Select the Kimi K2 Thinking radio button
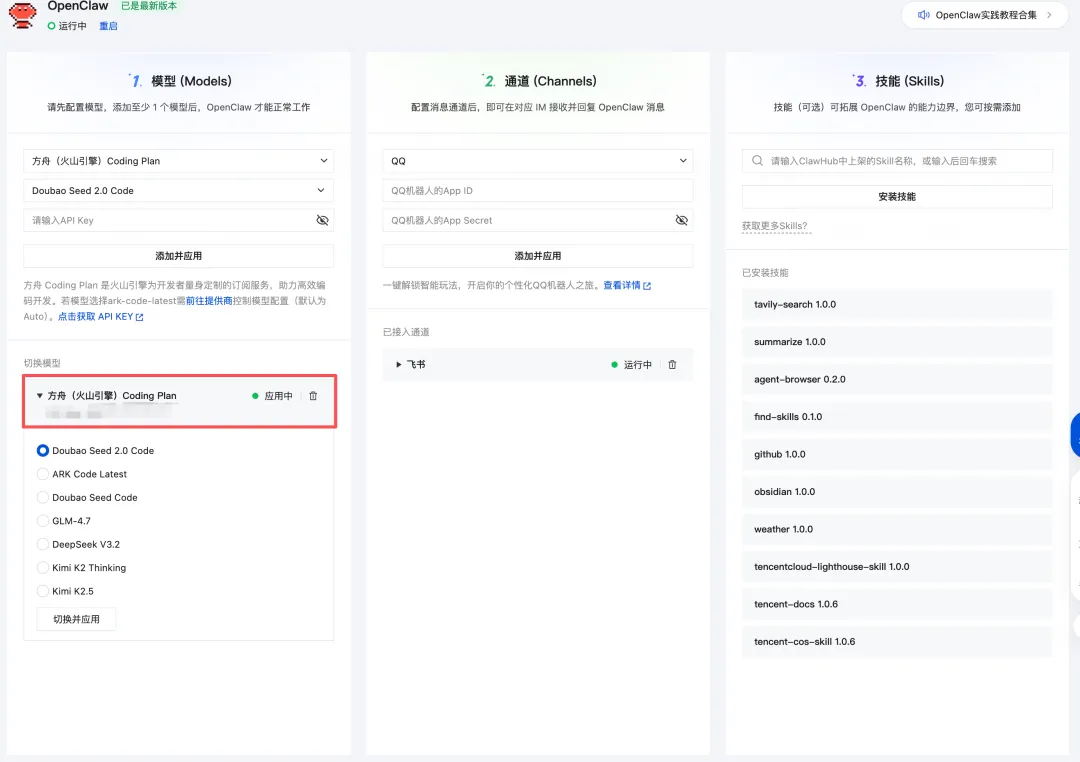 [43, 568]
